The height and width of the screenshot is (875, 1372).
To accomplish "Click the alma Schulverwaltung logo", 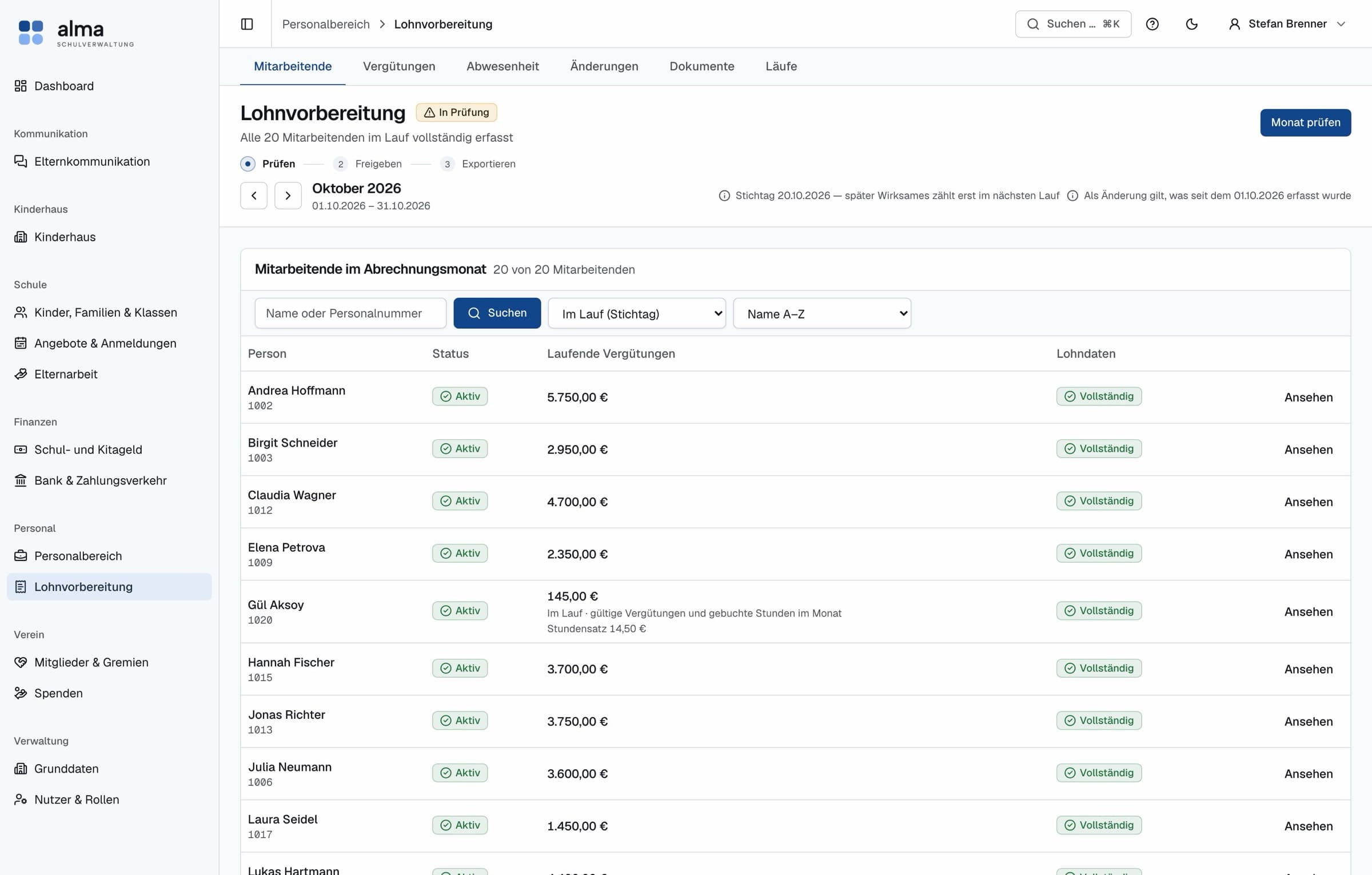I will click(x=76, y=33).
